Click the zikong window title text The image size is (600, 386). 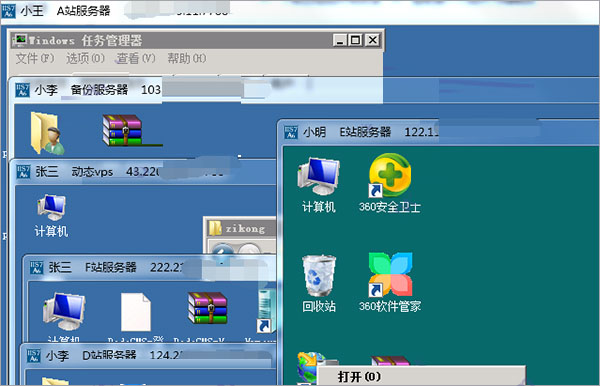[x=245, y=229]
